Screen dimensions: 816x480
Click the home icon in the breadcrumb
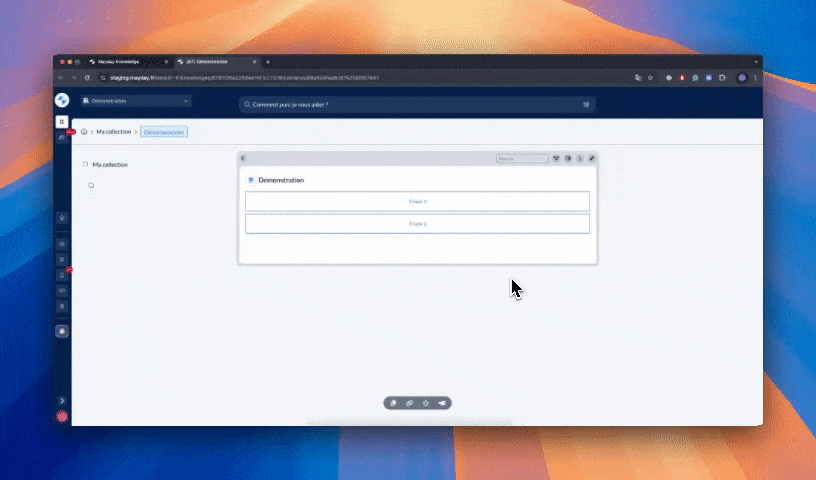[x=84, y=131]
